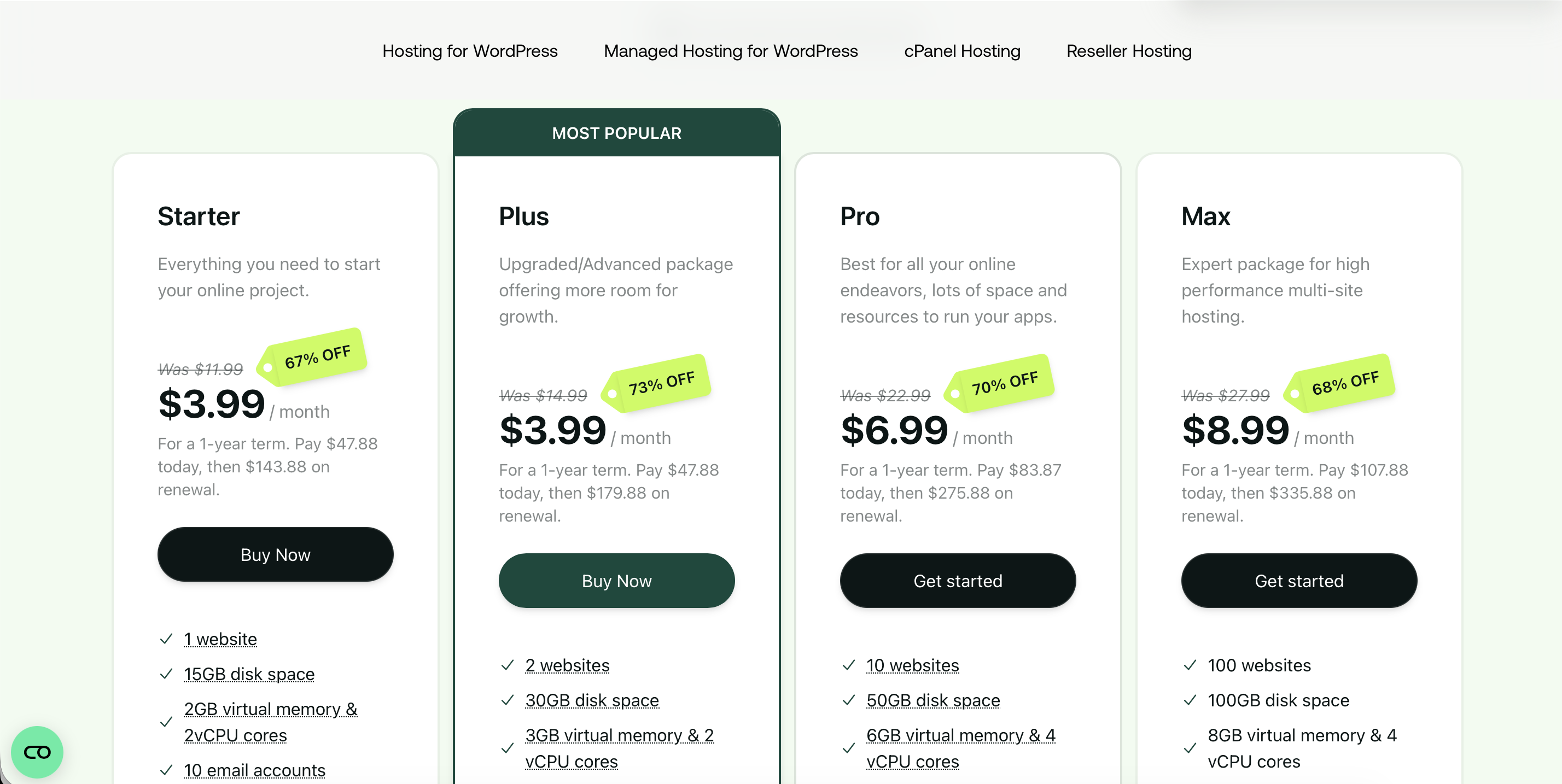Click Get started on Pro plan

pyautogui.click(x=958, y=581)
